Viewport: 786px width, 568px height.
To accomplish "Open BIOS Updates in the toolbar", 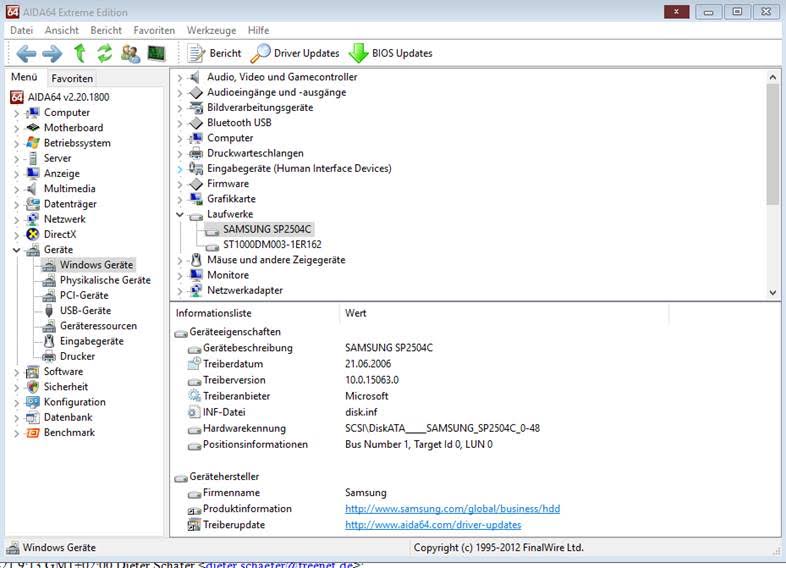I will click(x=390, y=53).
